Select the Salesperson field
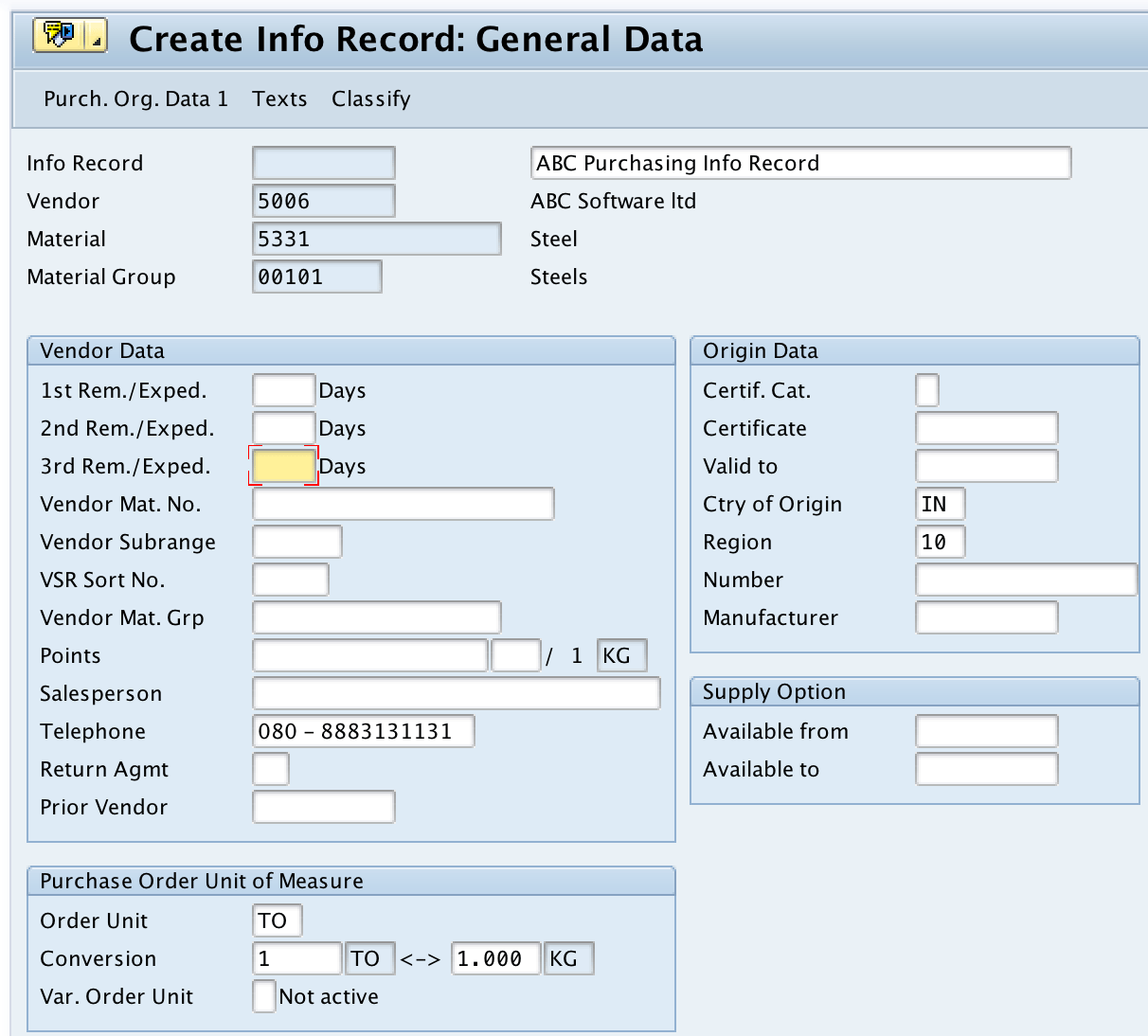This screenshot has height=1036, width=1148. pos(456,693)
